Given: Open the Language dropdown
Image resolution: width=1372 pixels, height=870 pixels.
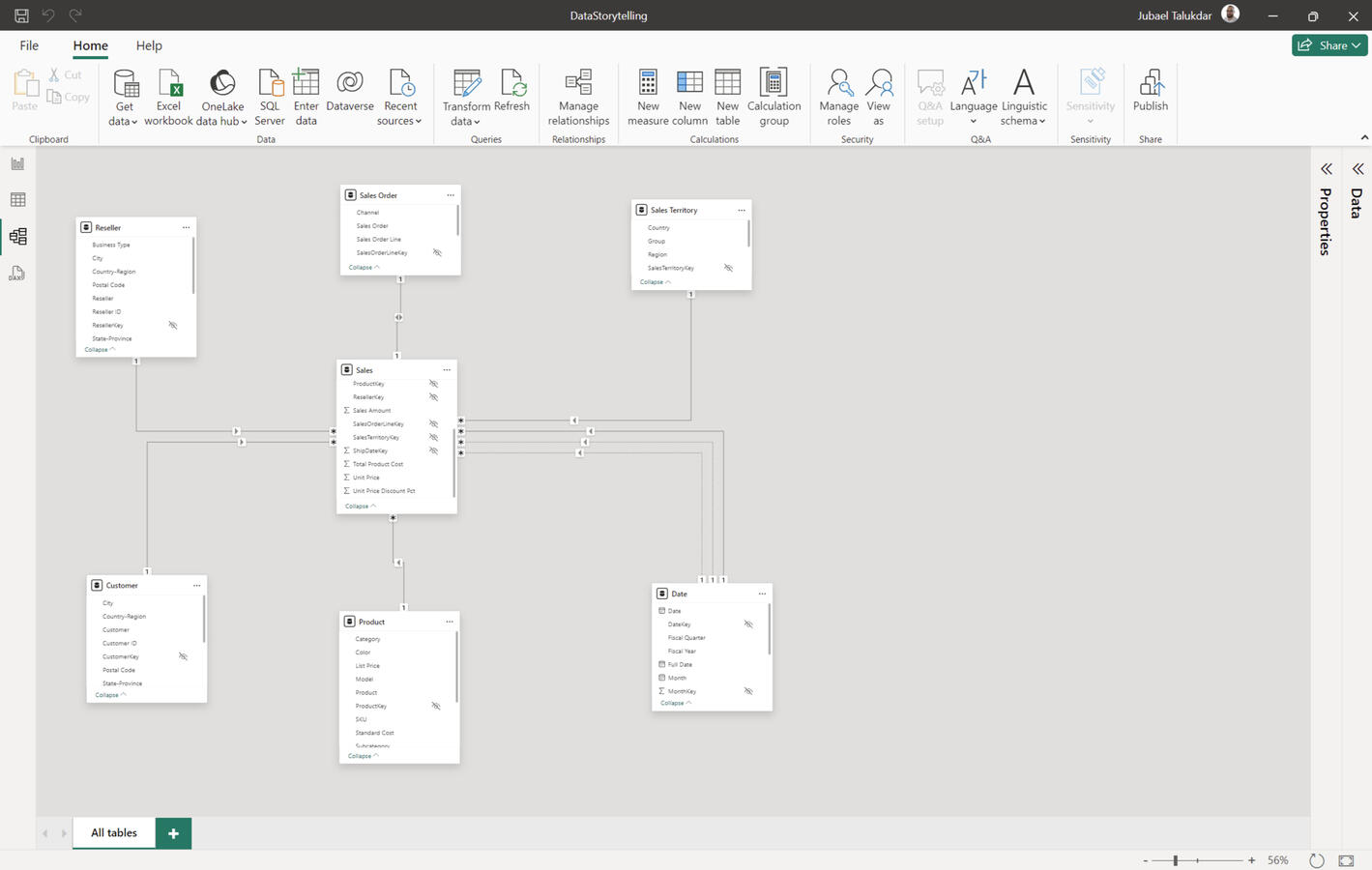Looking at the screenshot, I should click(973, 98).
